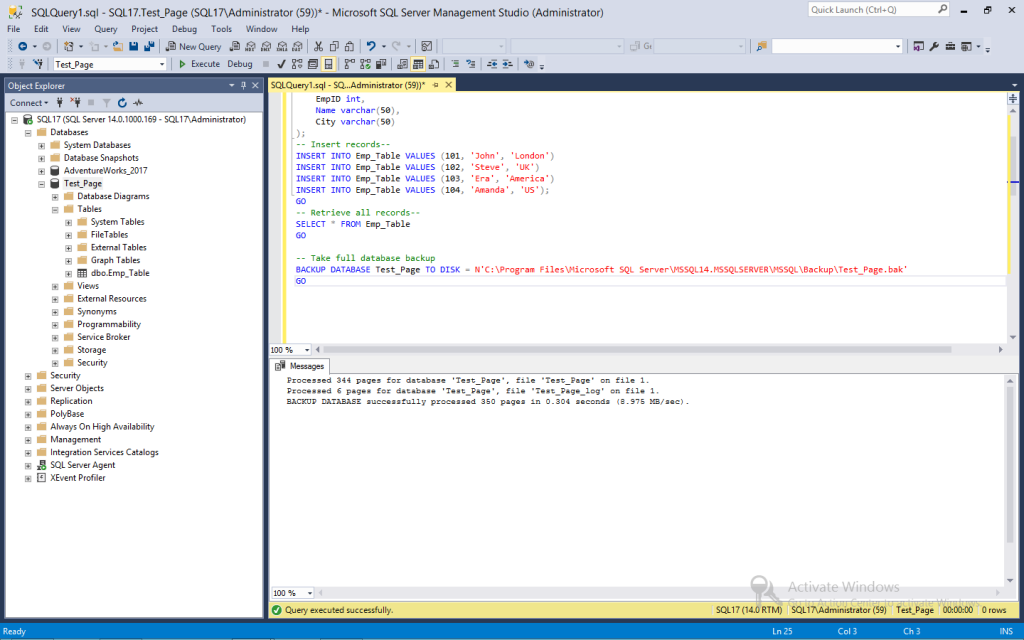Screen dimensions: 1024x640
Task: Open the Connect dropdown in Object Explorer
Action: 30,103
